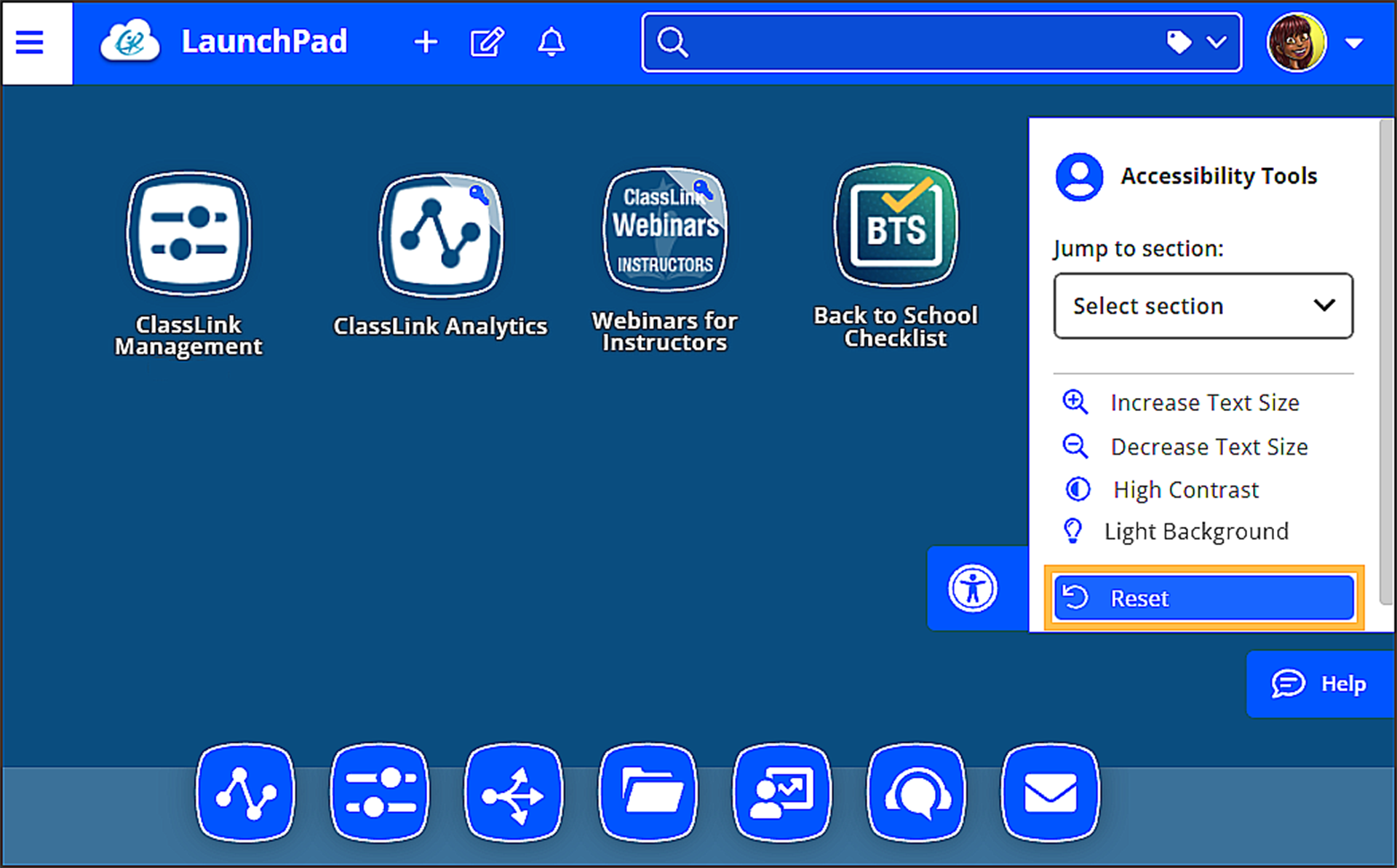
Task: Open the ClassLink Analytics app
Action: pyautogui.click(x=440, y=234)
